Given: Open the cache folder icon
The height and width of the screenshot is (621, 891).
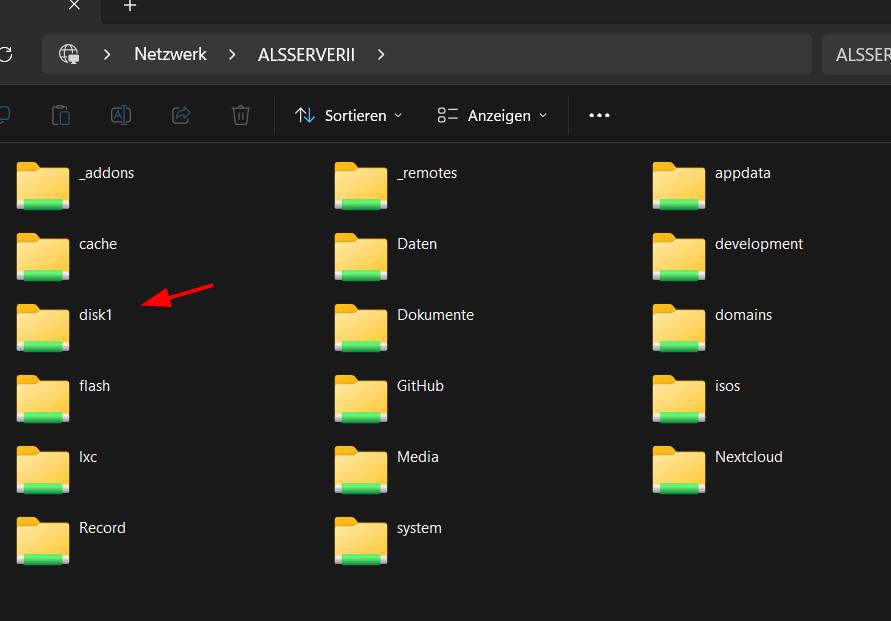Looking at the screenshot, I should (43, 257).
